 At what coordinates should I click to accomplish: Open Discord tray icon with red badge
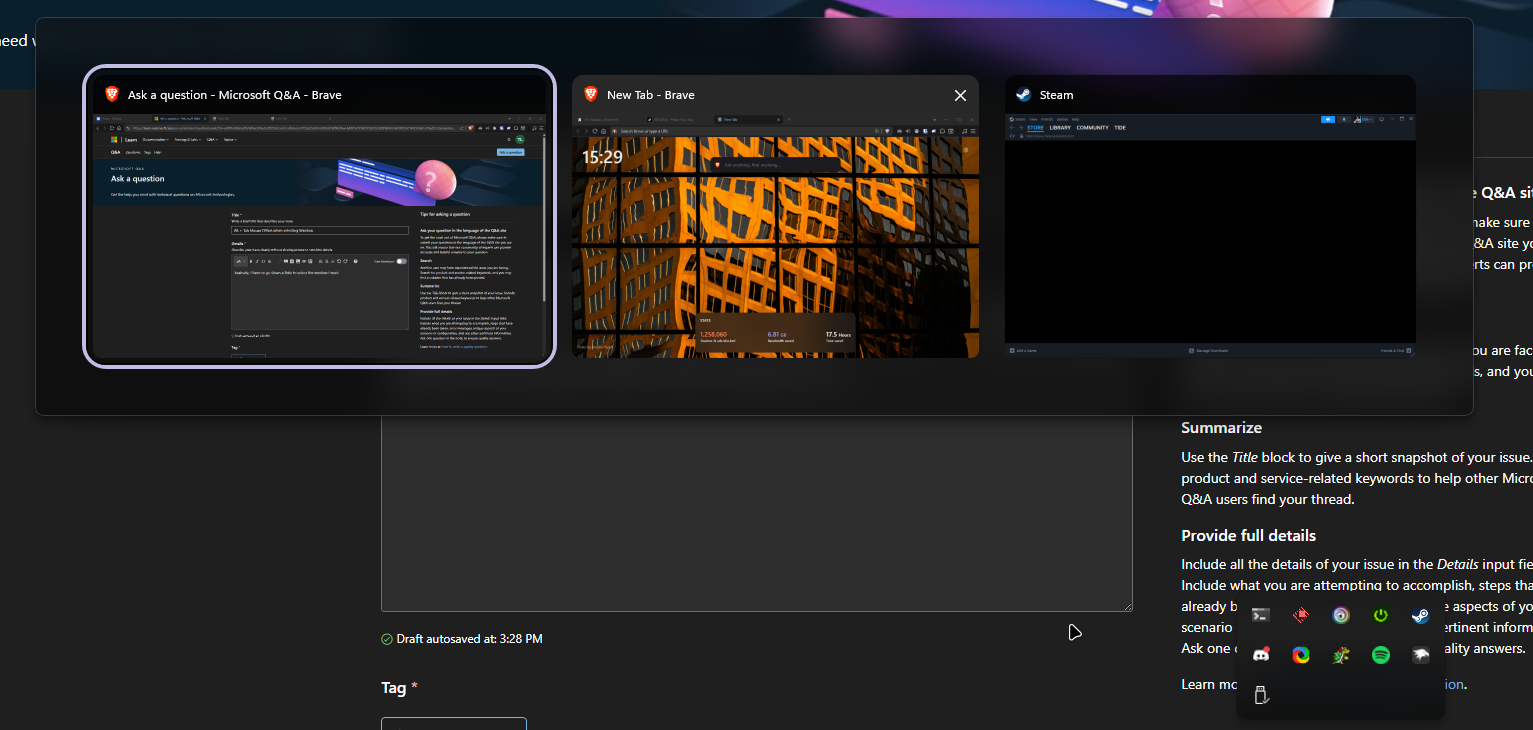pos(1261,655)
